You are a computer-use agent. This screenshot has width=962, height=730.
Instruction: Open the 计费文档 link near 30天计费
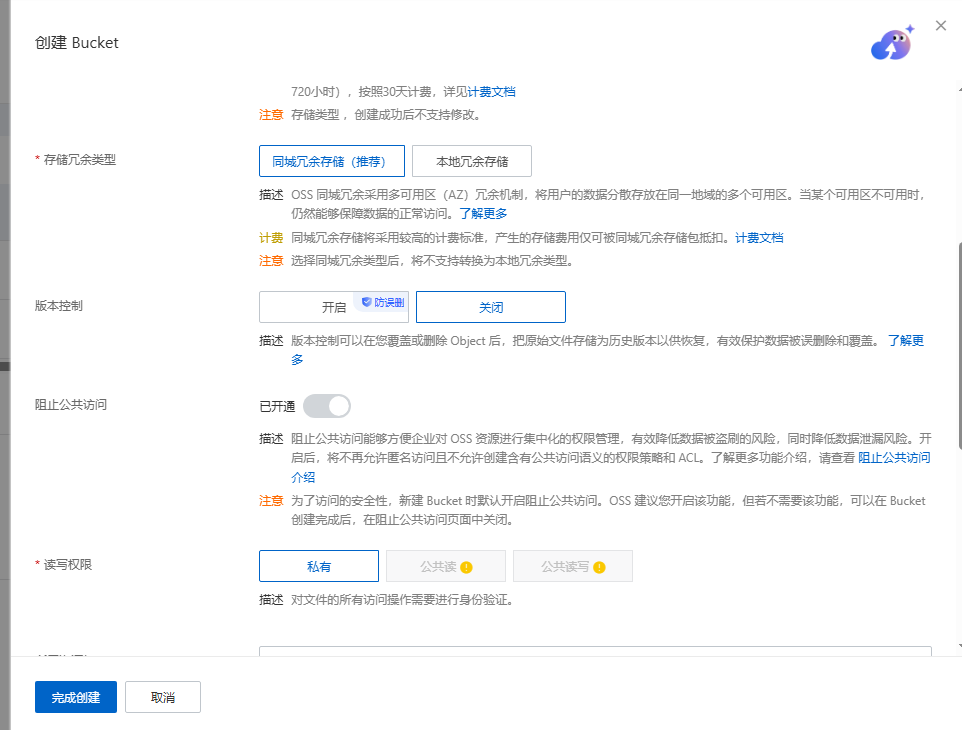click(x=491, y=92)
